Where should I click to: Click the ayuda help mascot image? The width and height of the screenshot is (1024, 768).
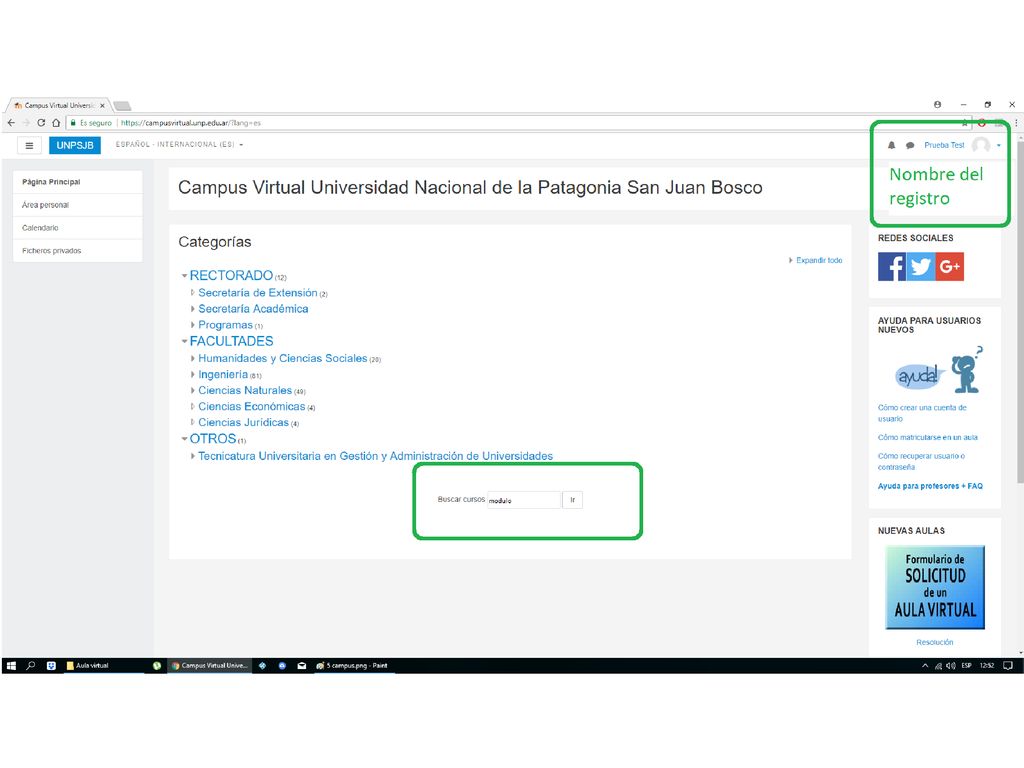938,371
